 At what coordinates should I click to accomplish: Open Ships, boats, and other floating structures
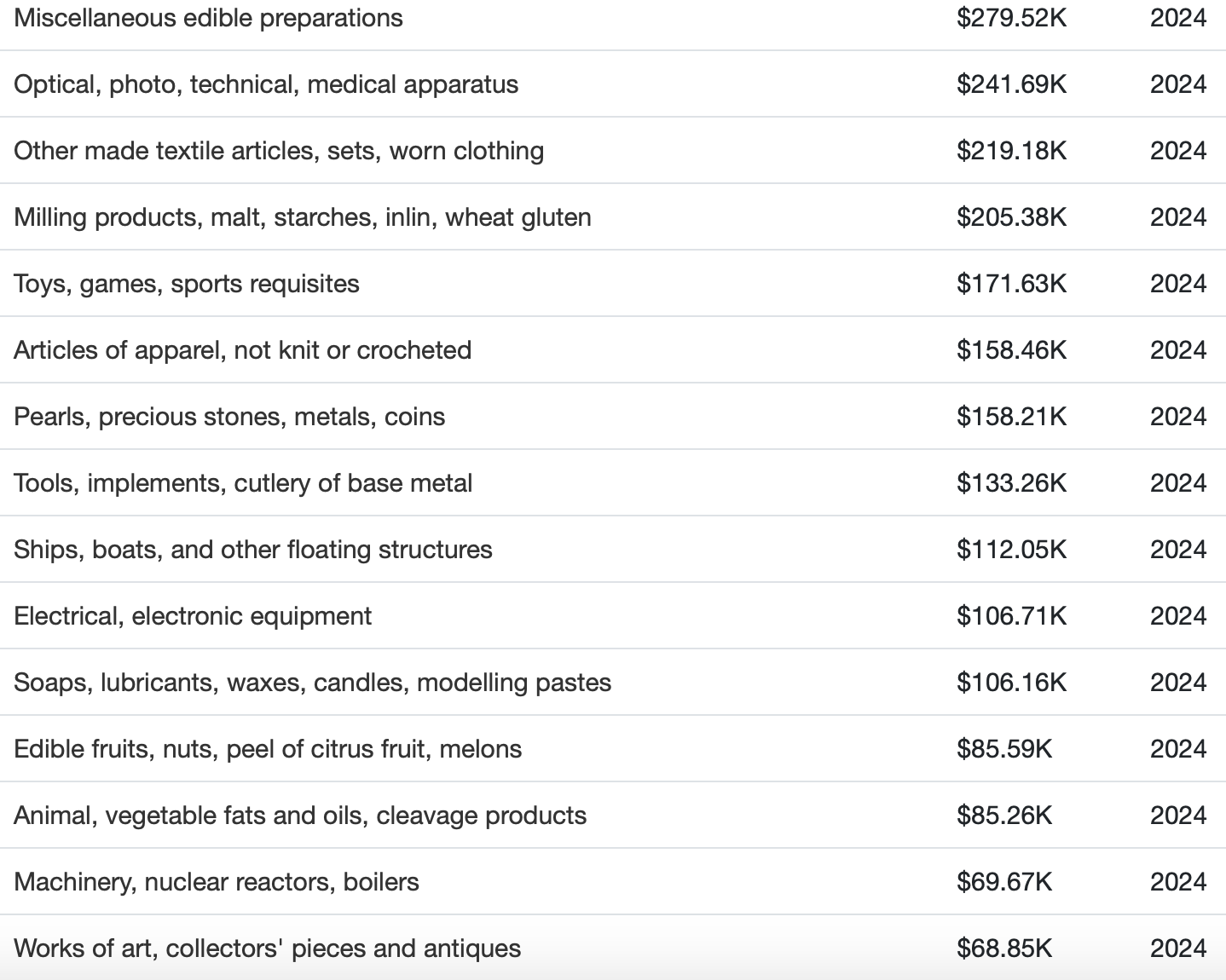[x=253, y=550]
